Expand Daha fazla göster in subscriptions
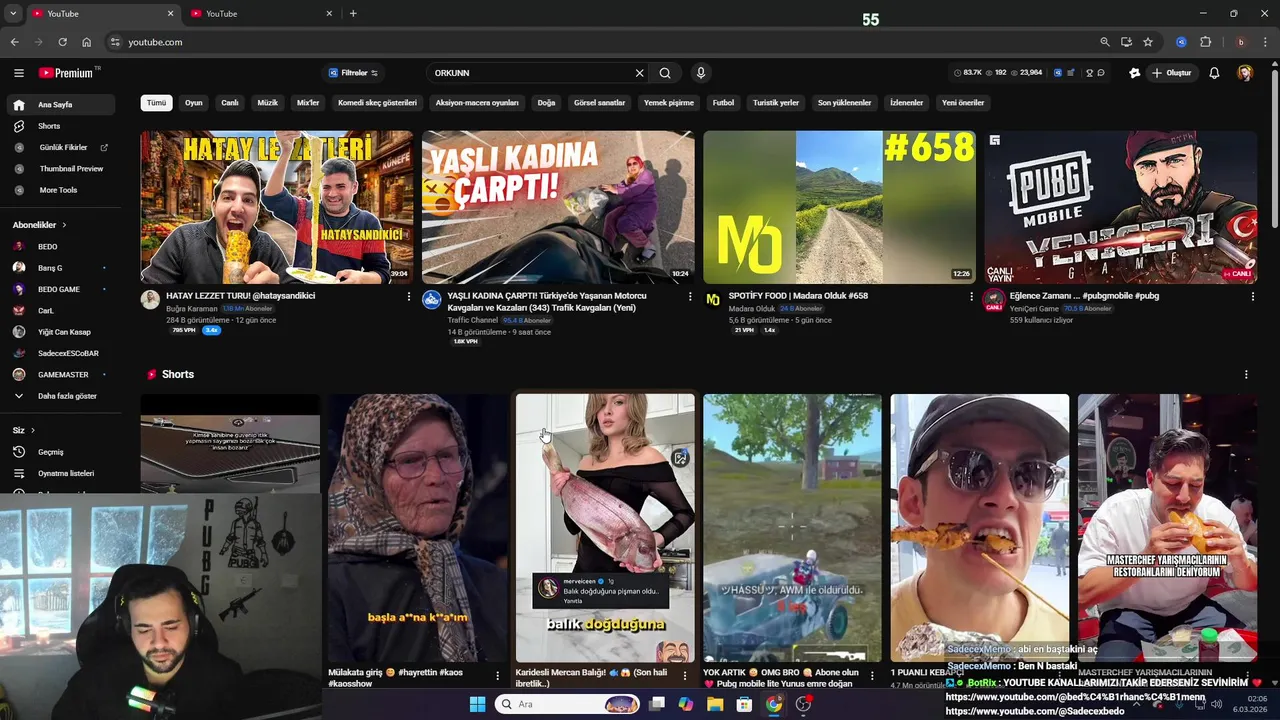The height and width of the screenshot is (720, 1280). tap(60, 396)
